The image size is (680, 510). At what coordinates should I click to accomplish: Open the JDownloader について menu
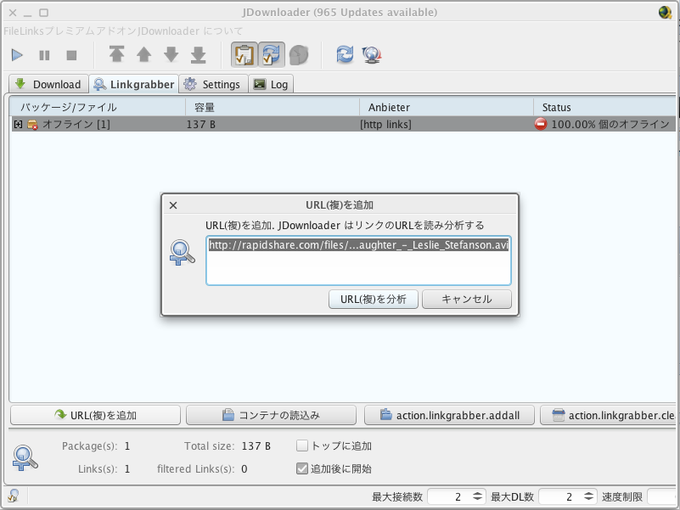(x=191, y=31)
